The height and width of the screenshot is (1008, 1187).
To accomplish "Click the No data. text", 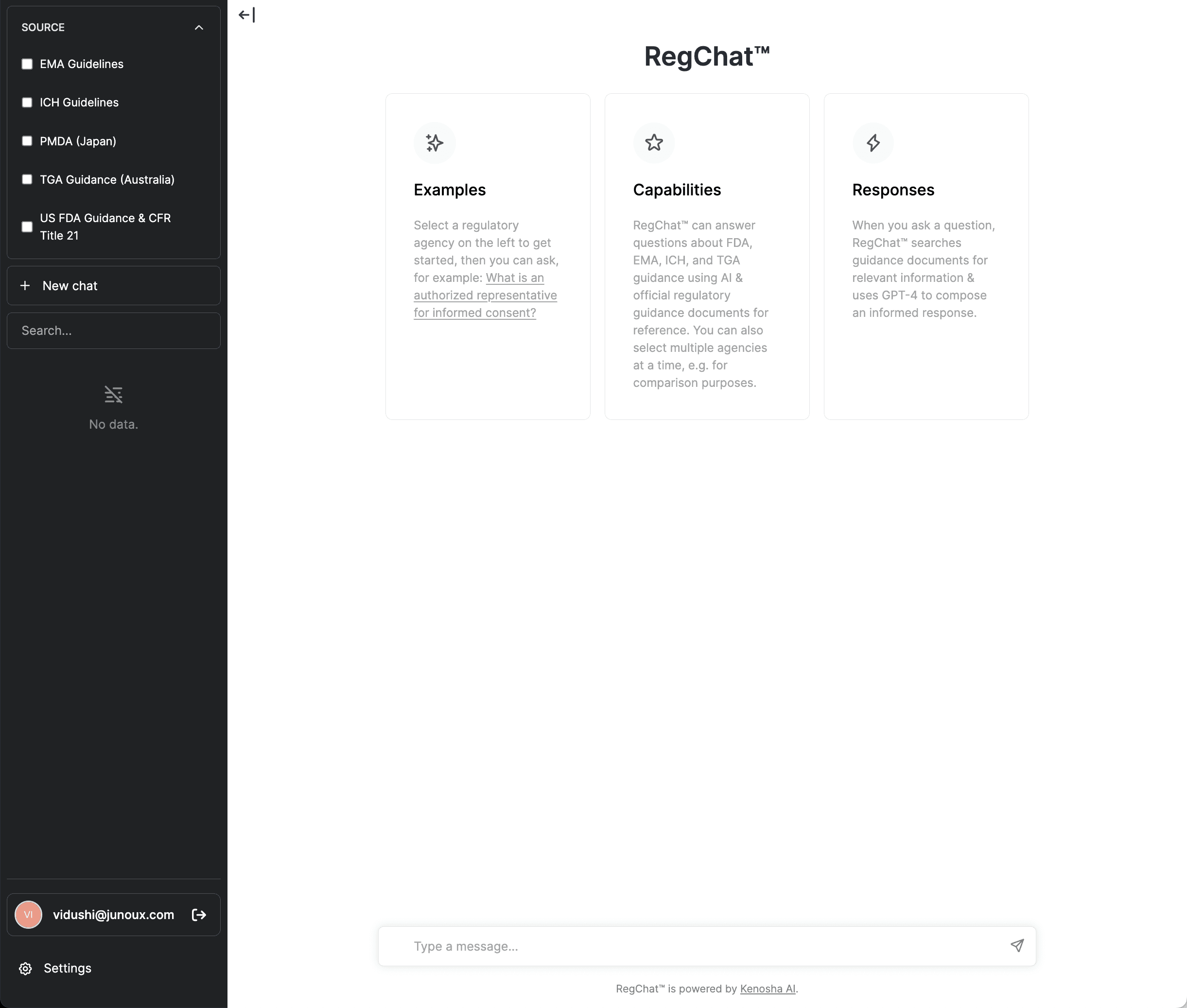I will click(113, 425).
